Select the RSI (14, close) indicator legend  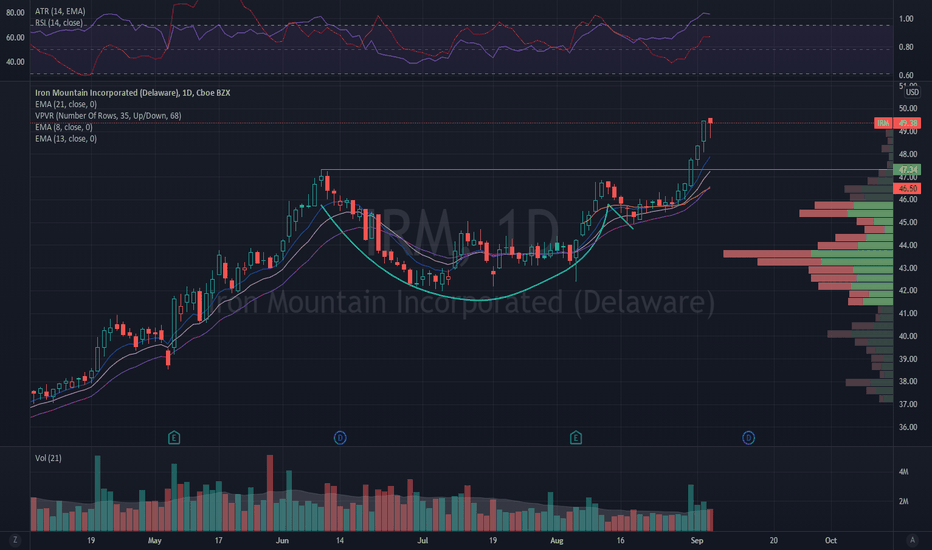tap(58, 23)
